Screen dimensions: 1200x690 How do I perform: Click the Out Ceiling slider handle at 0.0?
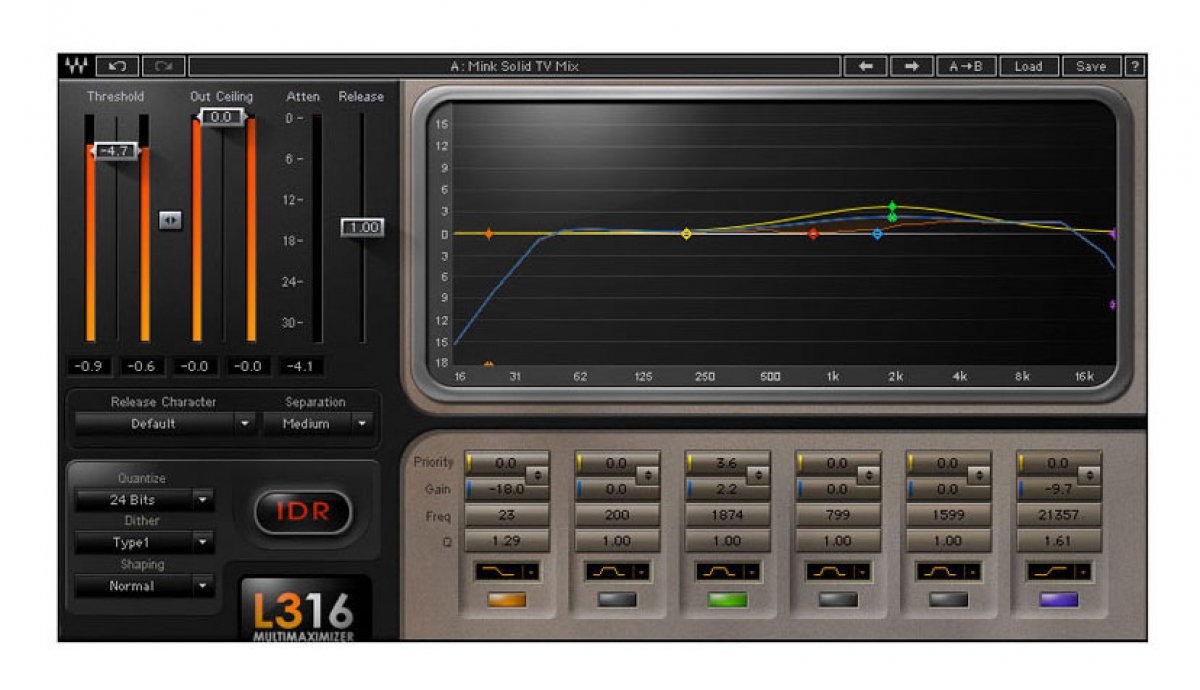click(222, 117)
